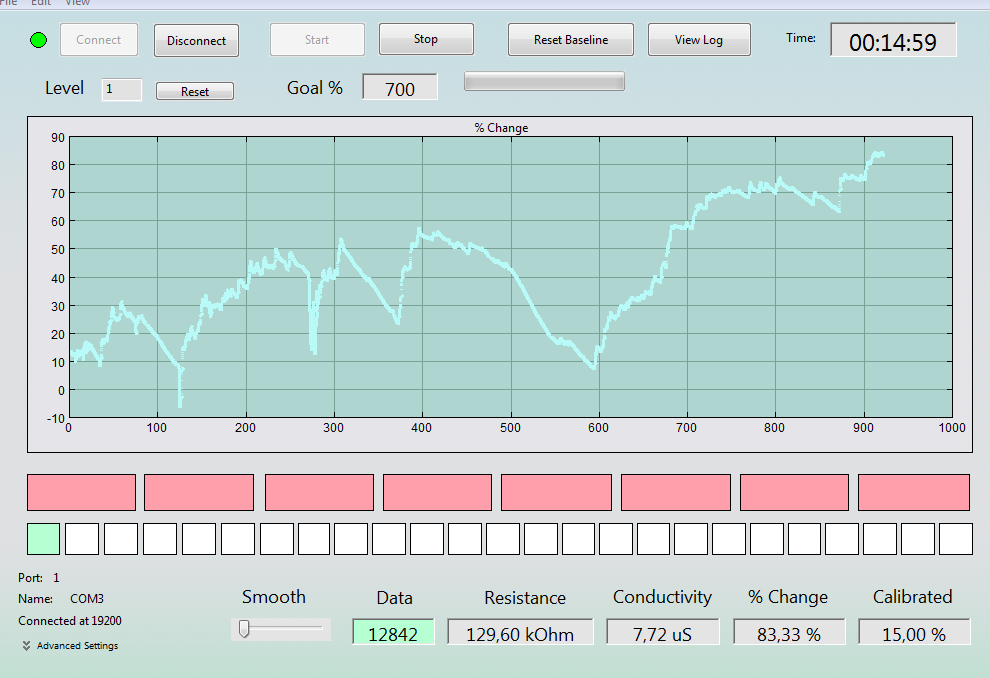Click the goal progress bar

(544, 81)
